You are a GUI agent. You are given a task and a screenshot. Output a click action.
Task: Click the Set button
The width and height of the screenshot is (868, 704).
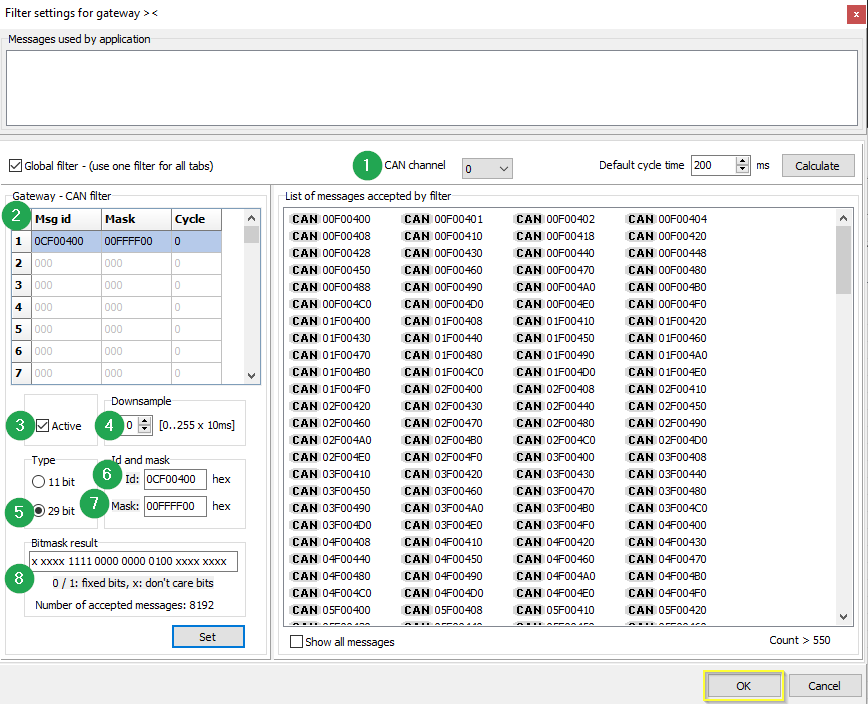pos(208,637)
